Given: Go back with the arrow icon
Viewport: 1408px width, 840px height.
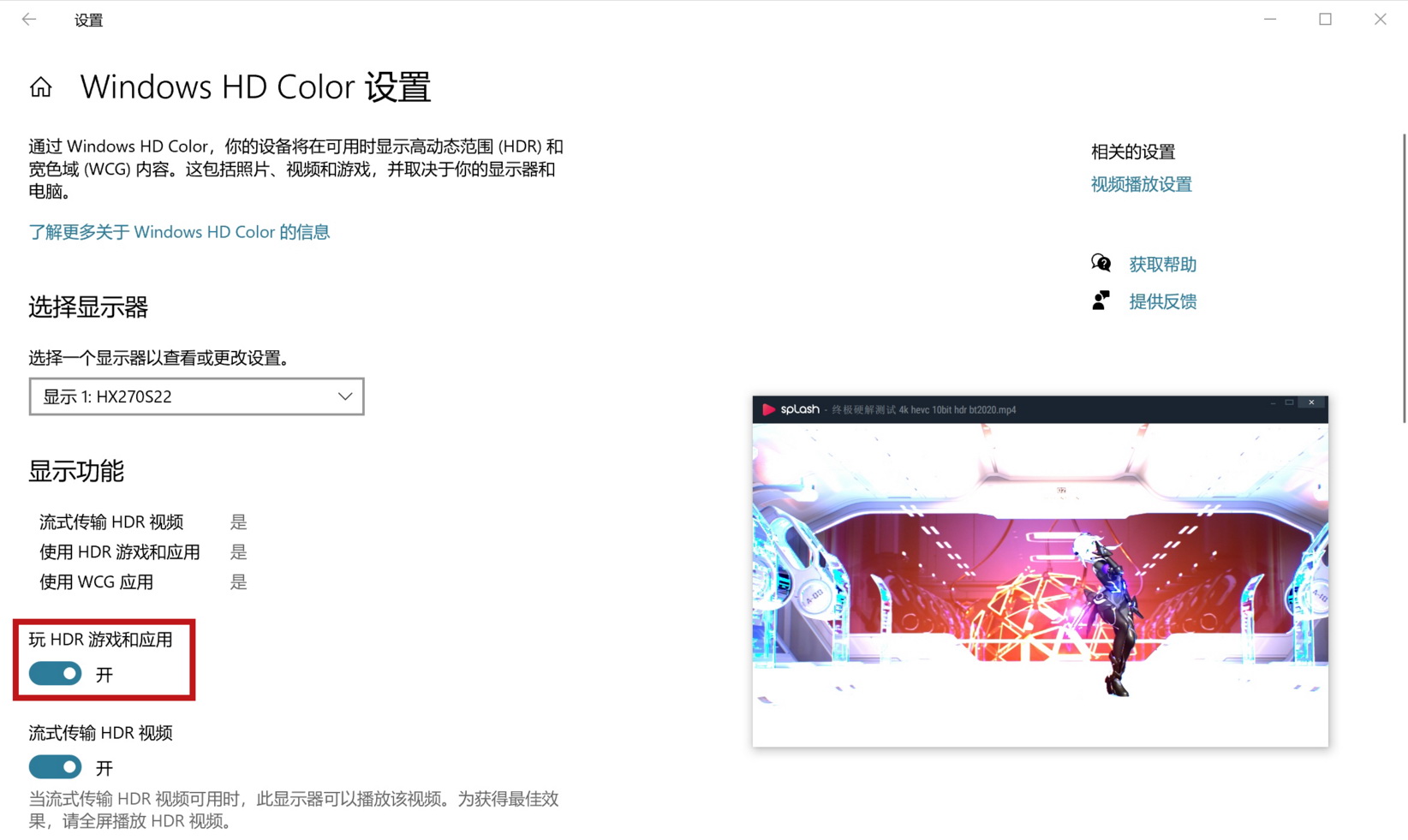Looking at the screenshot, I should pos(29,19).
